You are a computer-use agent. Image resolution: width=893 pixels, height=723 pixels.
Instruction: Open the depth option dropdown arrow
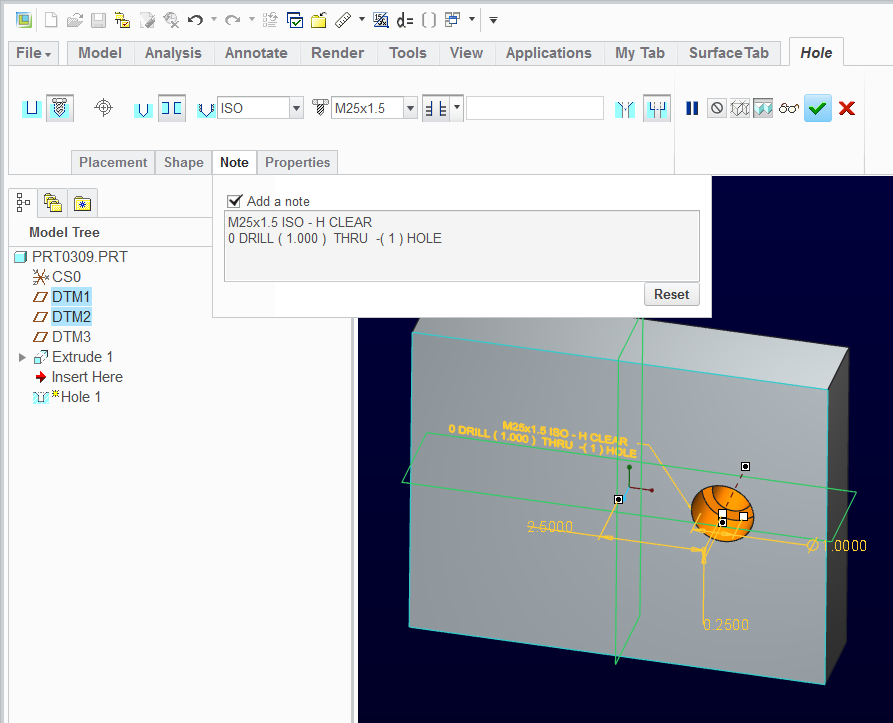(x=457, y=108)
